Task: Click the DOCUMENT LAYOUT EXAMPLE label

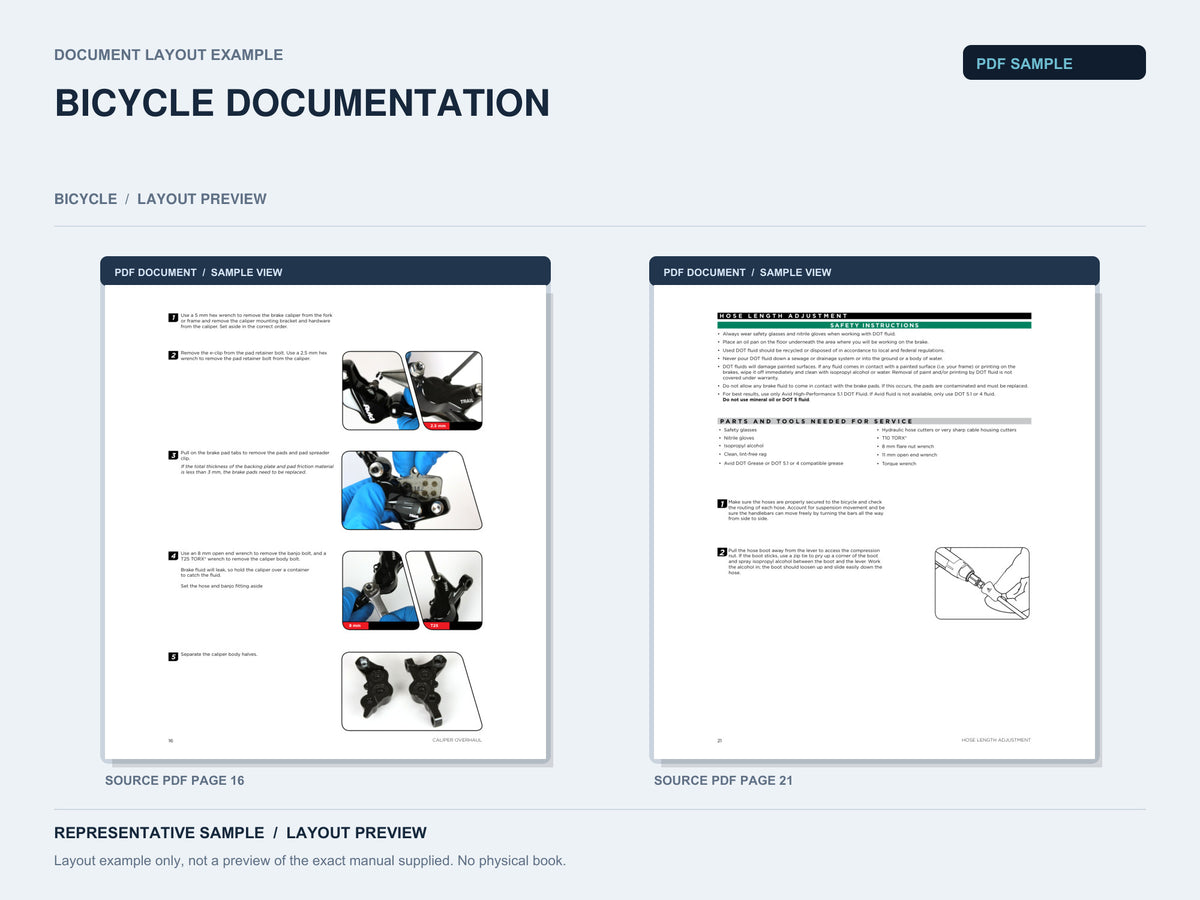Action: coord(168,55)
